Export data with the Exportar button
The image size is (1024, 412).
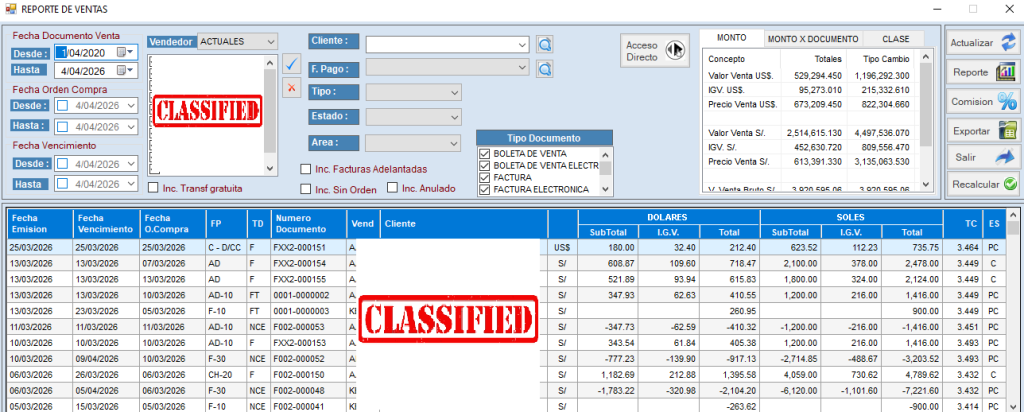pos(983,129)
